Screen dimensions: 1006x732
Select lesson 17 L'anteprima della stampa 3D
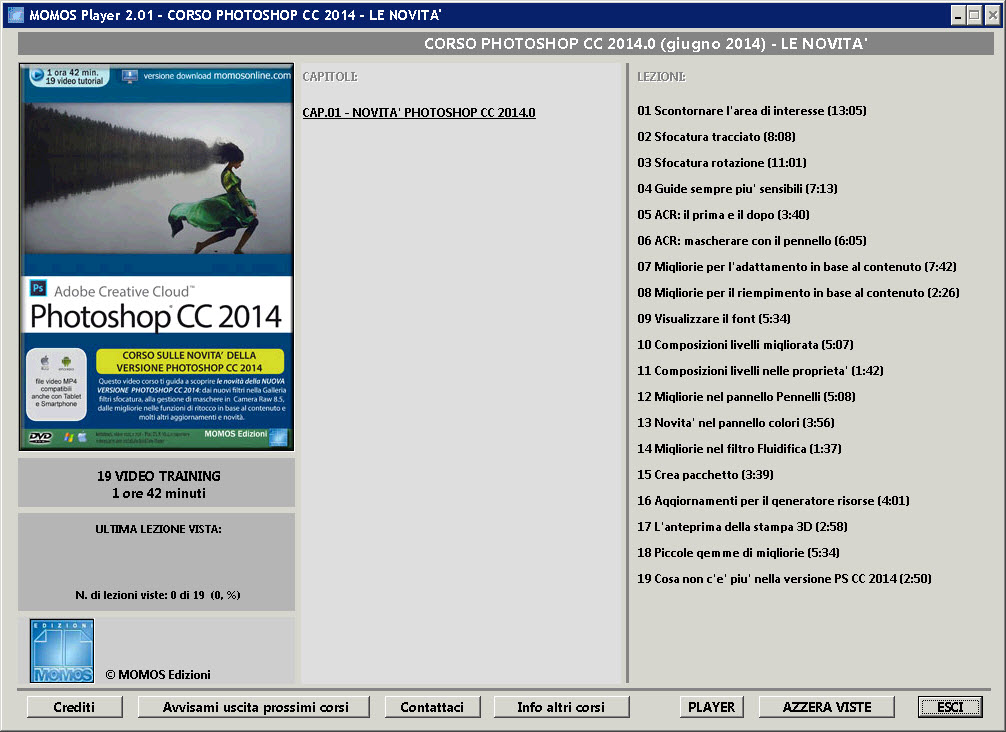(x=742, y=527)
